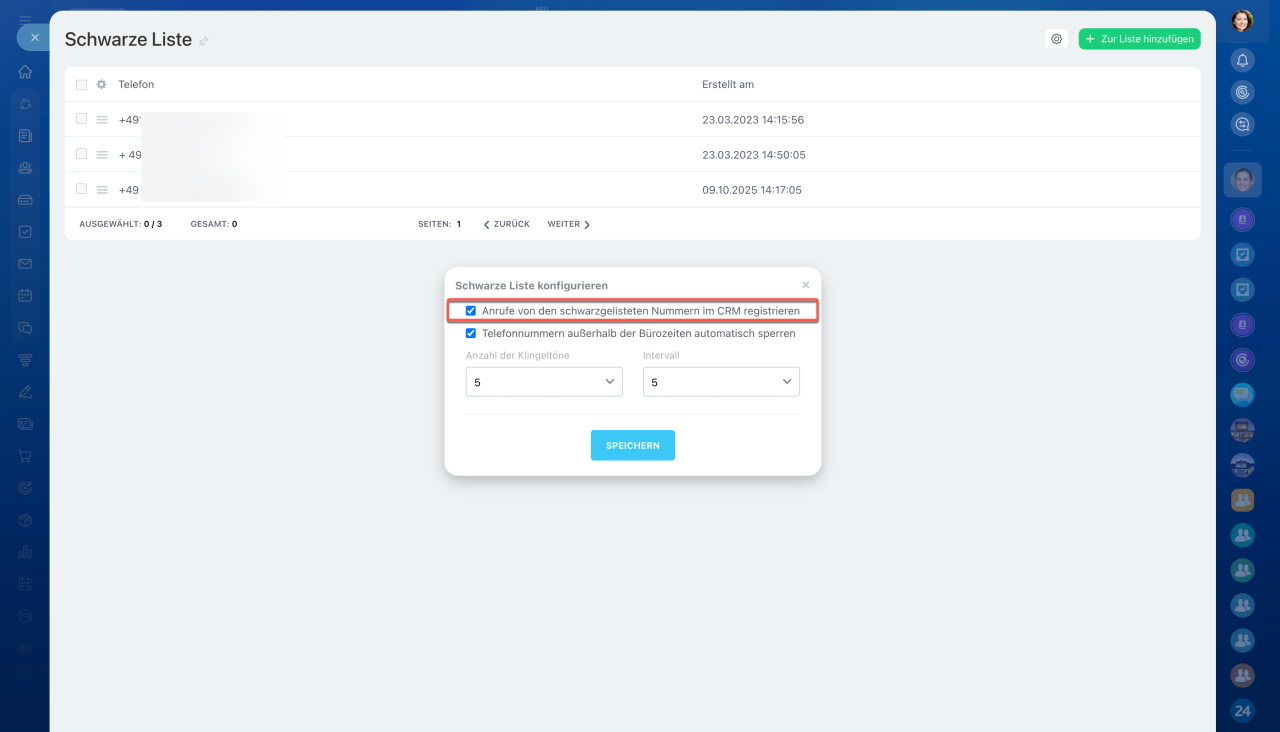Open the hamburger main menu
1280x732 pixels.
click(25, 19)
